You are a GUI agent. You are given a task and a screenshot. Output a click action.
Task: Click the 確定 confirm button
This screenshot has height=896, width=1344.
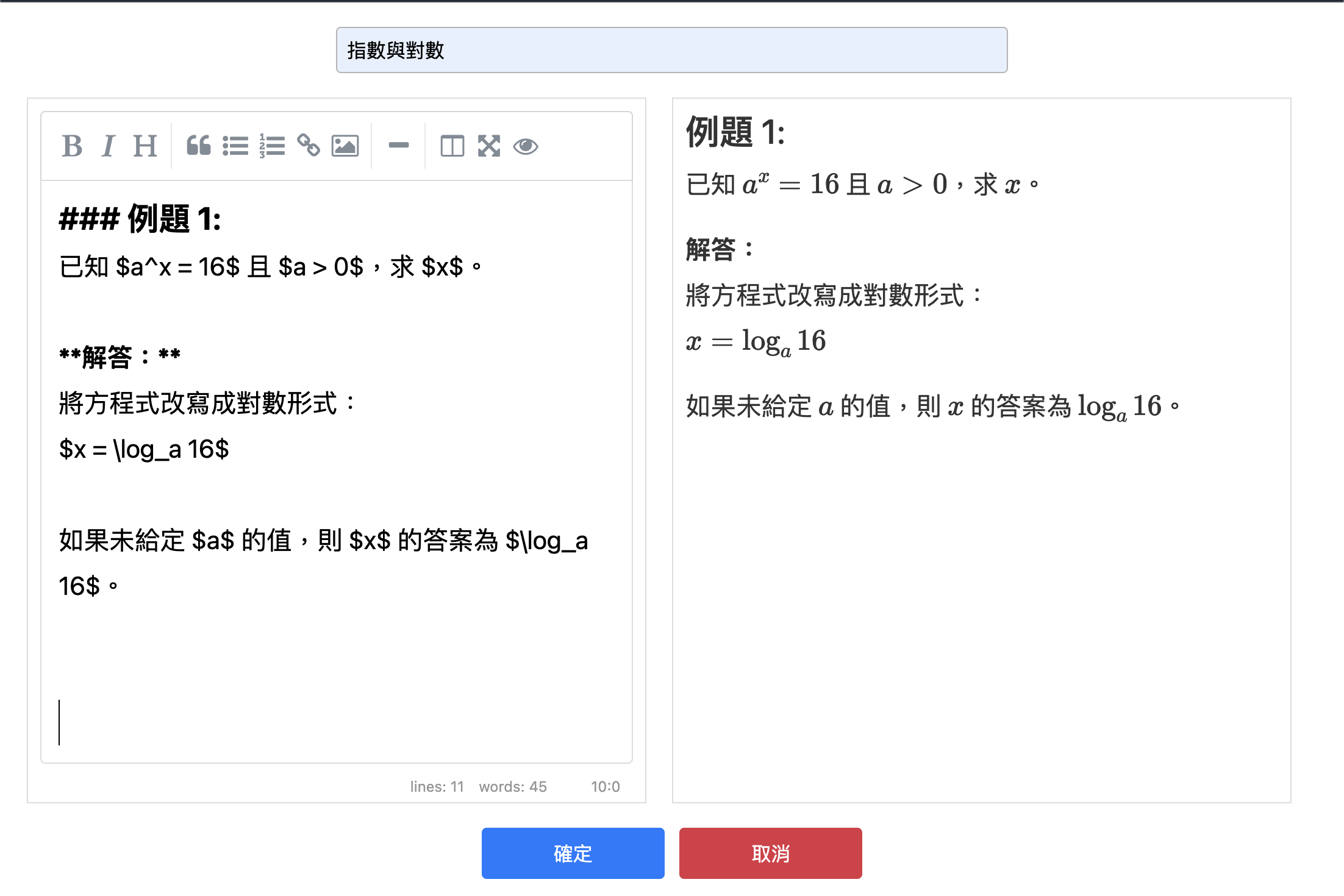click(x=573, y=853)
